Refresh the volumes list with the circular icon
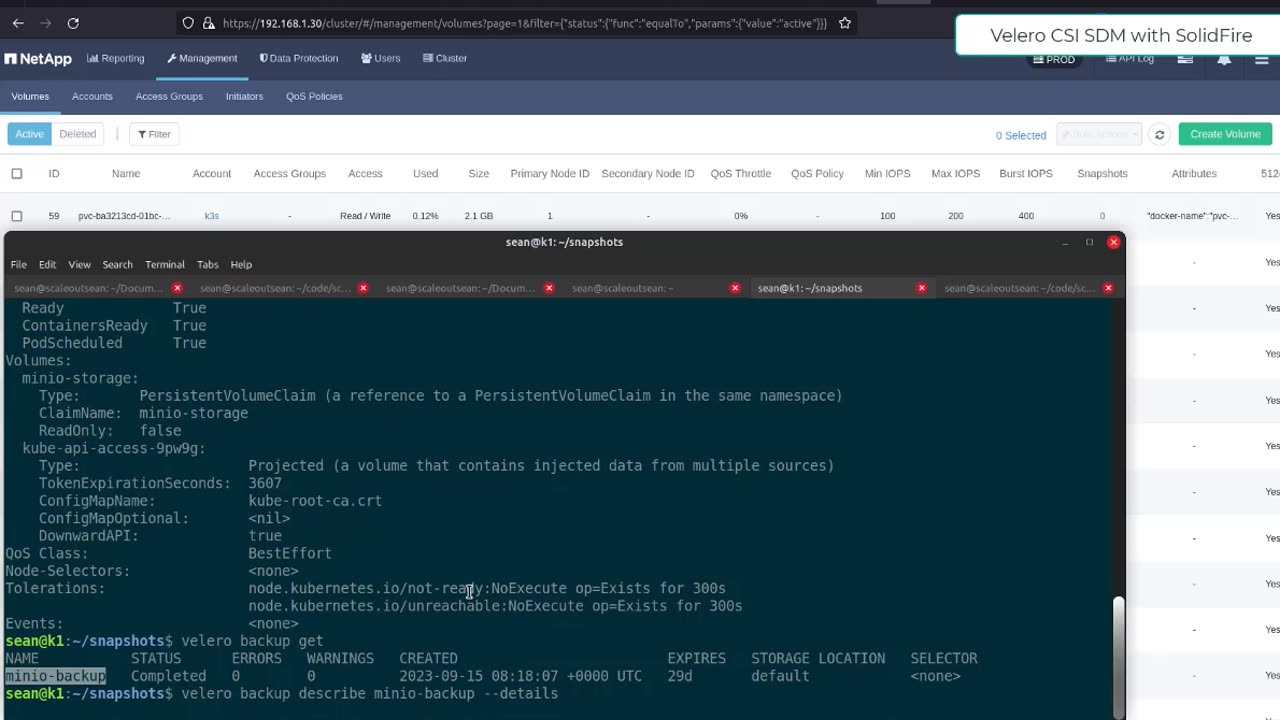Image resolution: width=1280 pixels, height=720 pixels. click(1160, 134)
